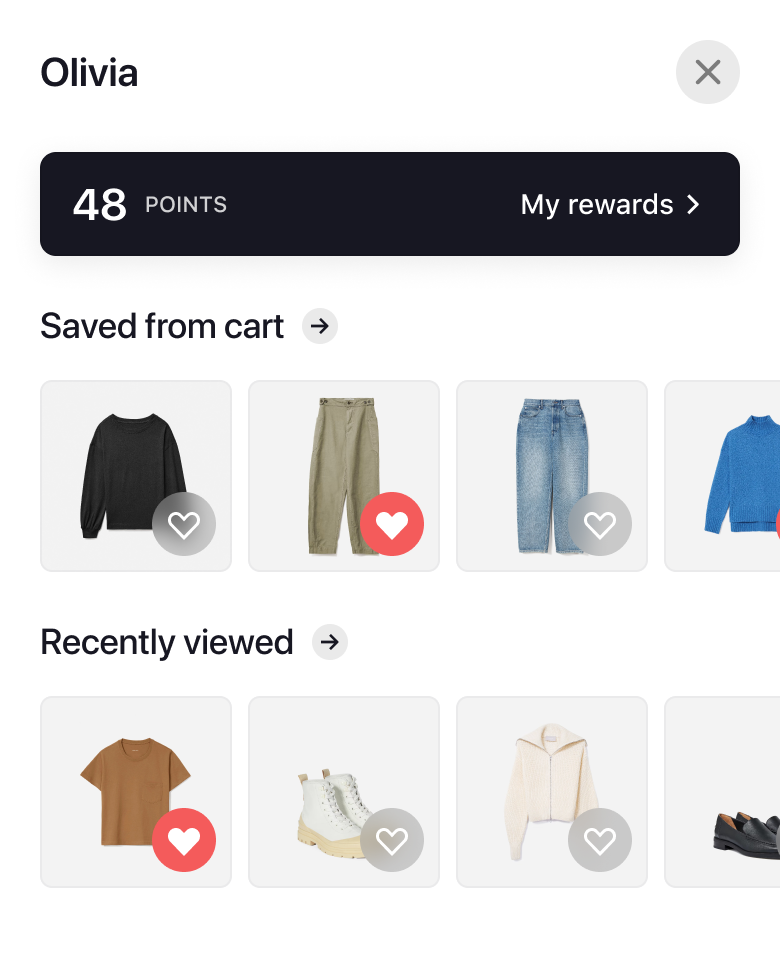Open the brown pocket t-shirt thumbnail

[x=136, y=792]
